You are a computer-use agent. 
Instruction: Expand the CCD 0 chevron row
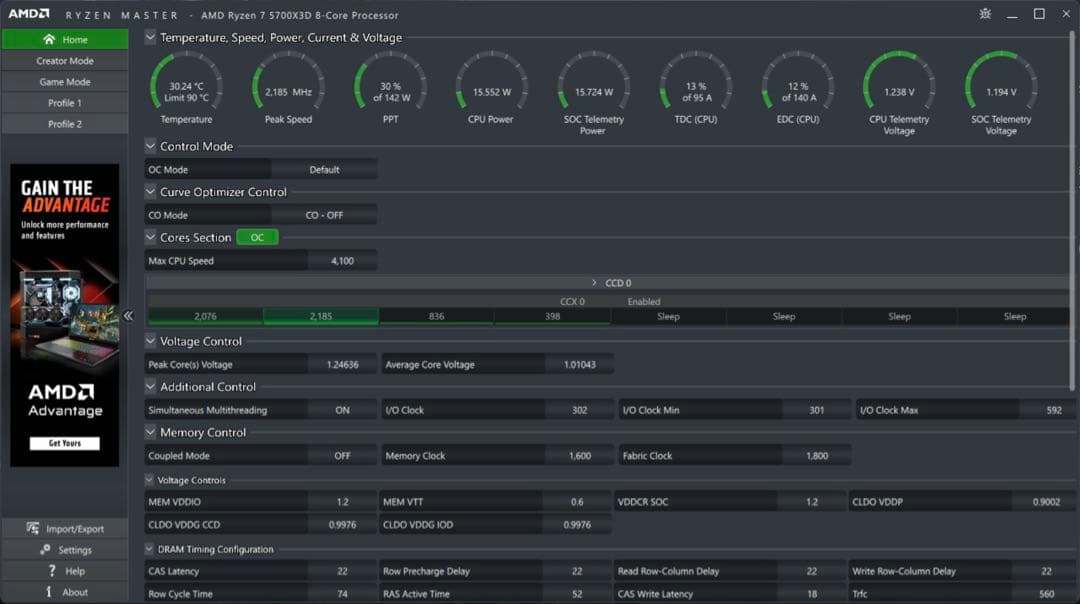594,283
